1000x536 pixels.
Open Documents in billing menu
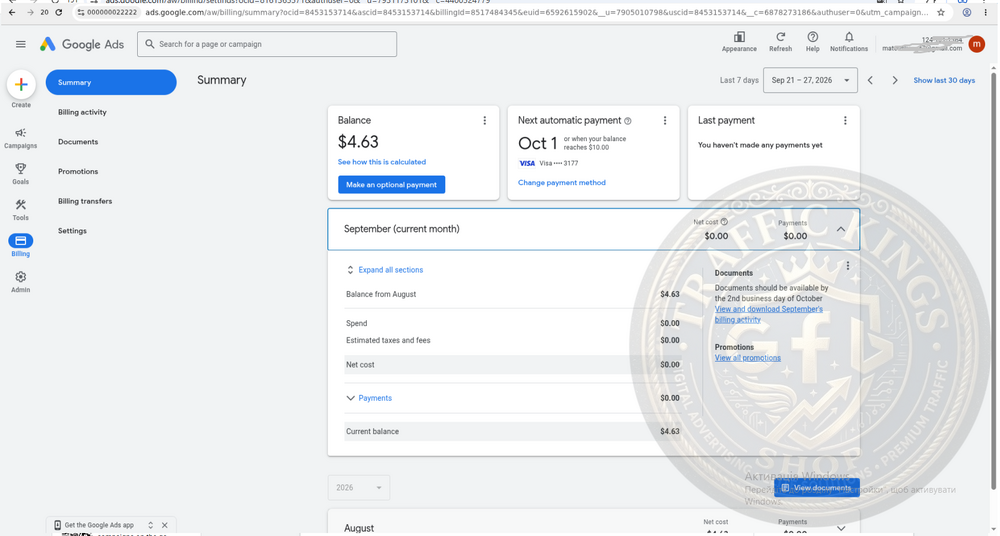(78, 142)
